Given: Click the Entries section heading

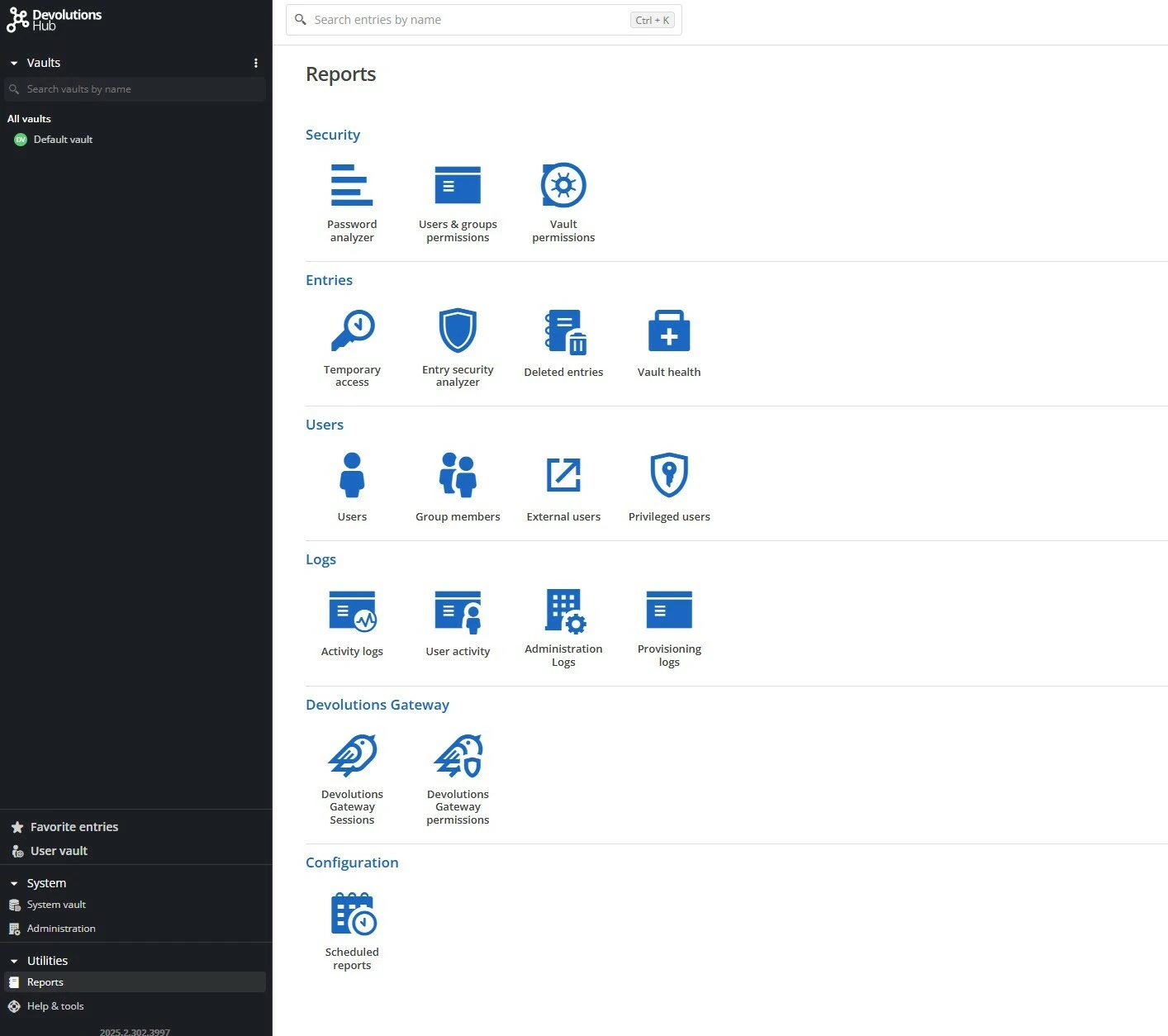Looking at the screenshot, I should click(329, 280).
